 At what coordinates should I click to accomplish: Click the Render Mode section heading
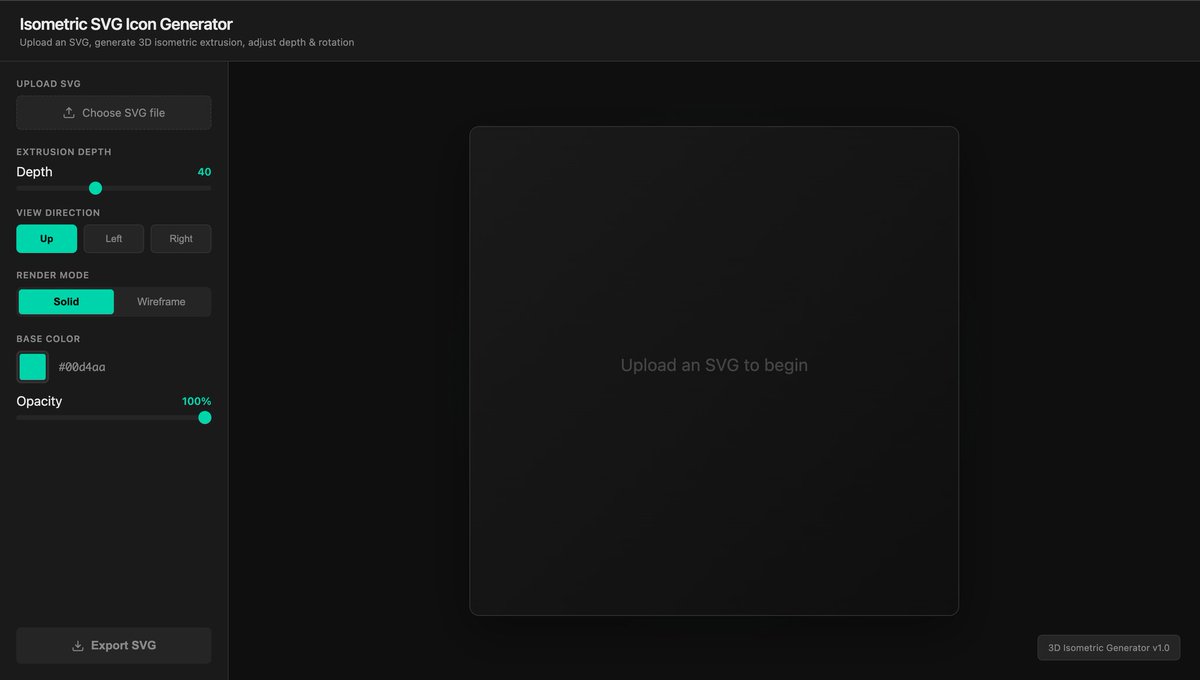pos(53,275)
